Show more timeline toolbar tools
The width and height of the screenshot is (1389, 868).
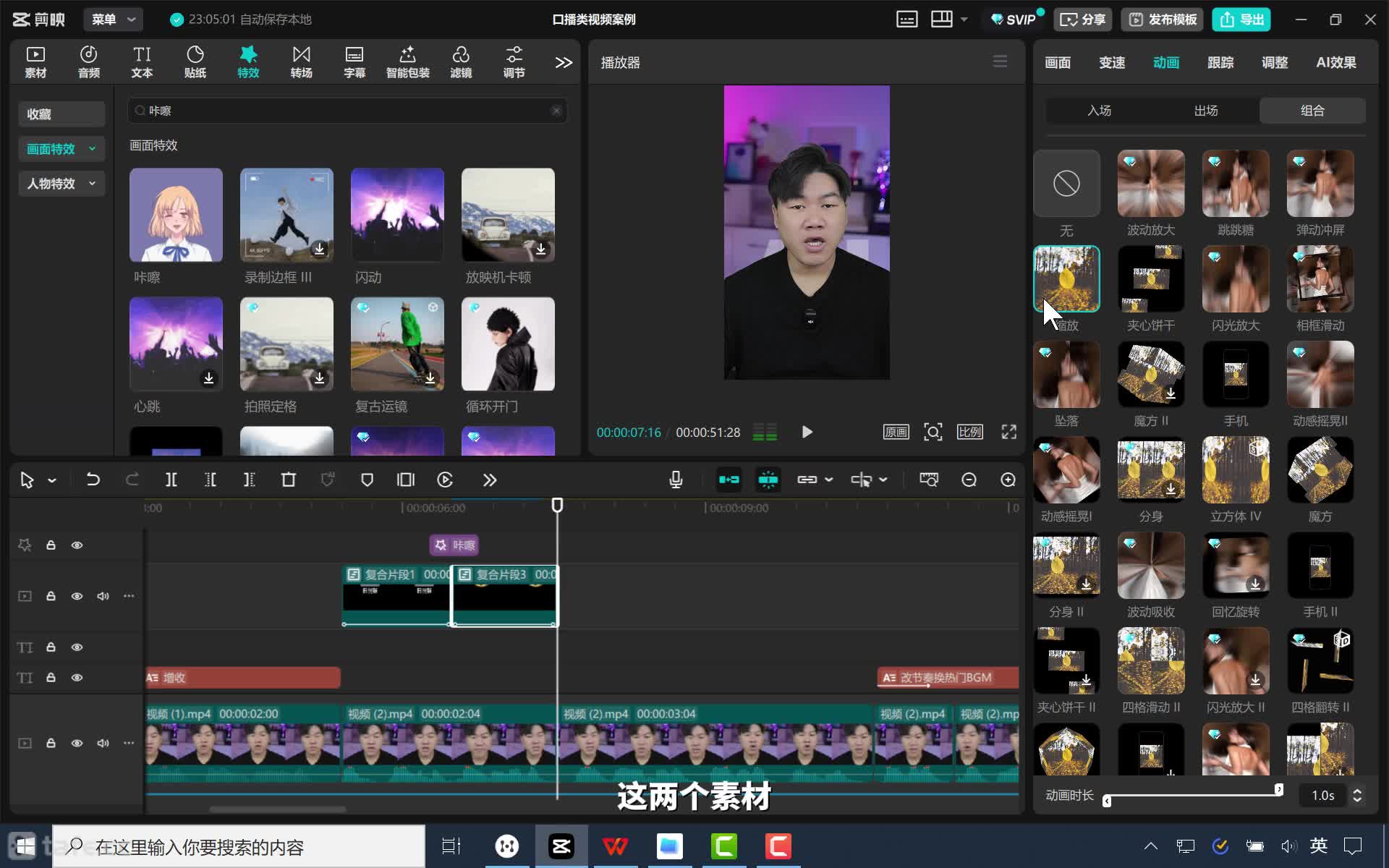tap(490, 480)
